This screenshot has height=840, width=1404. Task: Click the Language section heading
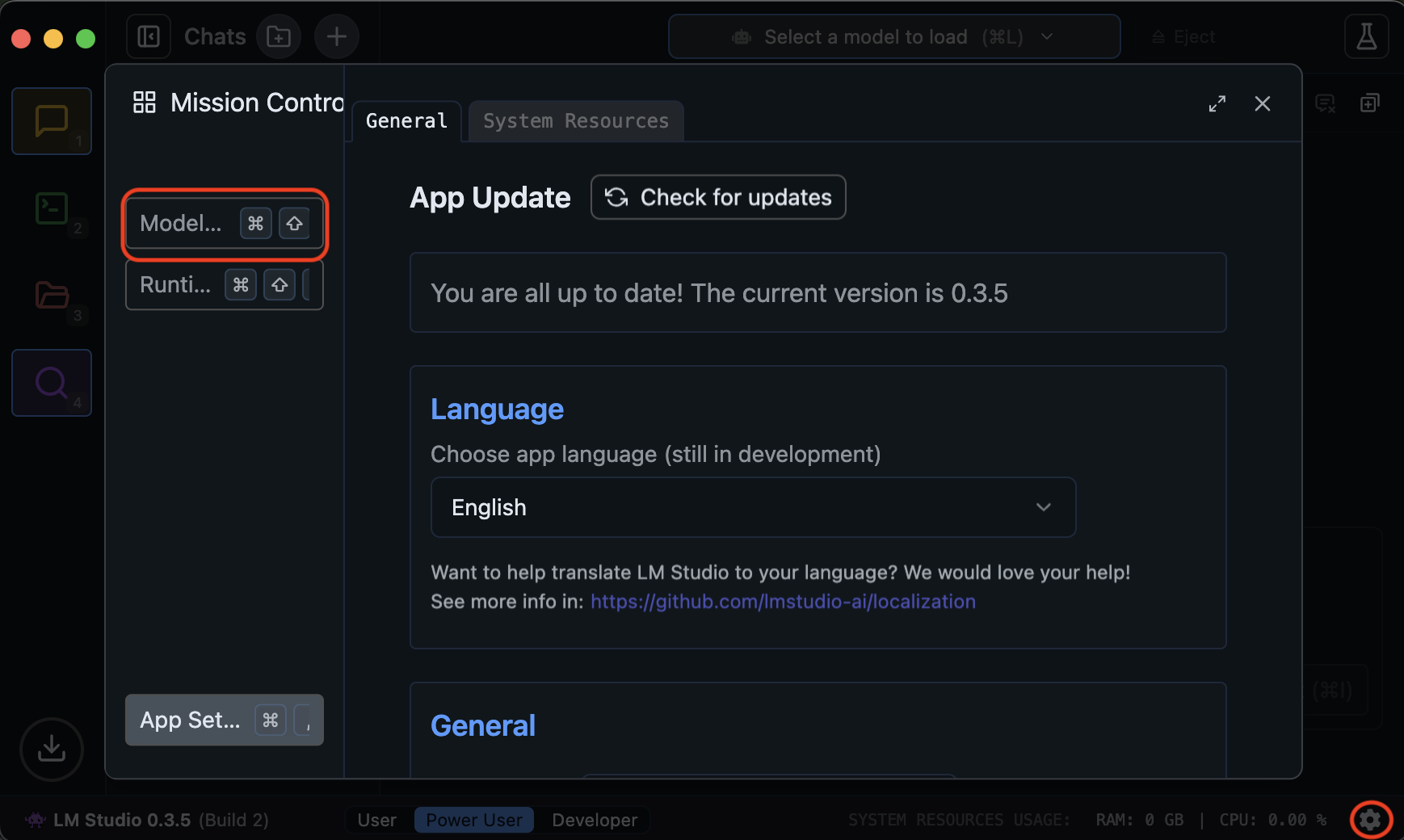pos(497,409)
